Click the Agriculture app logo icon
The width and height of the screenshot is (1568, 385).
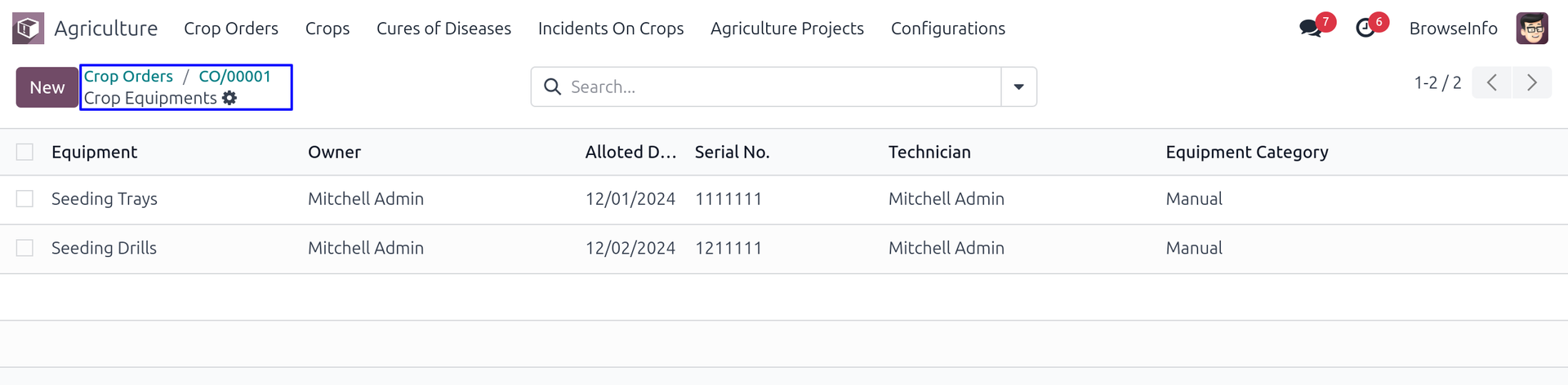pyautogui.click(x=28, y=29)
